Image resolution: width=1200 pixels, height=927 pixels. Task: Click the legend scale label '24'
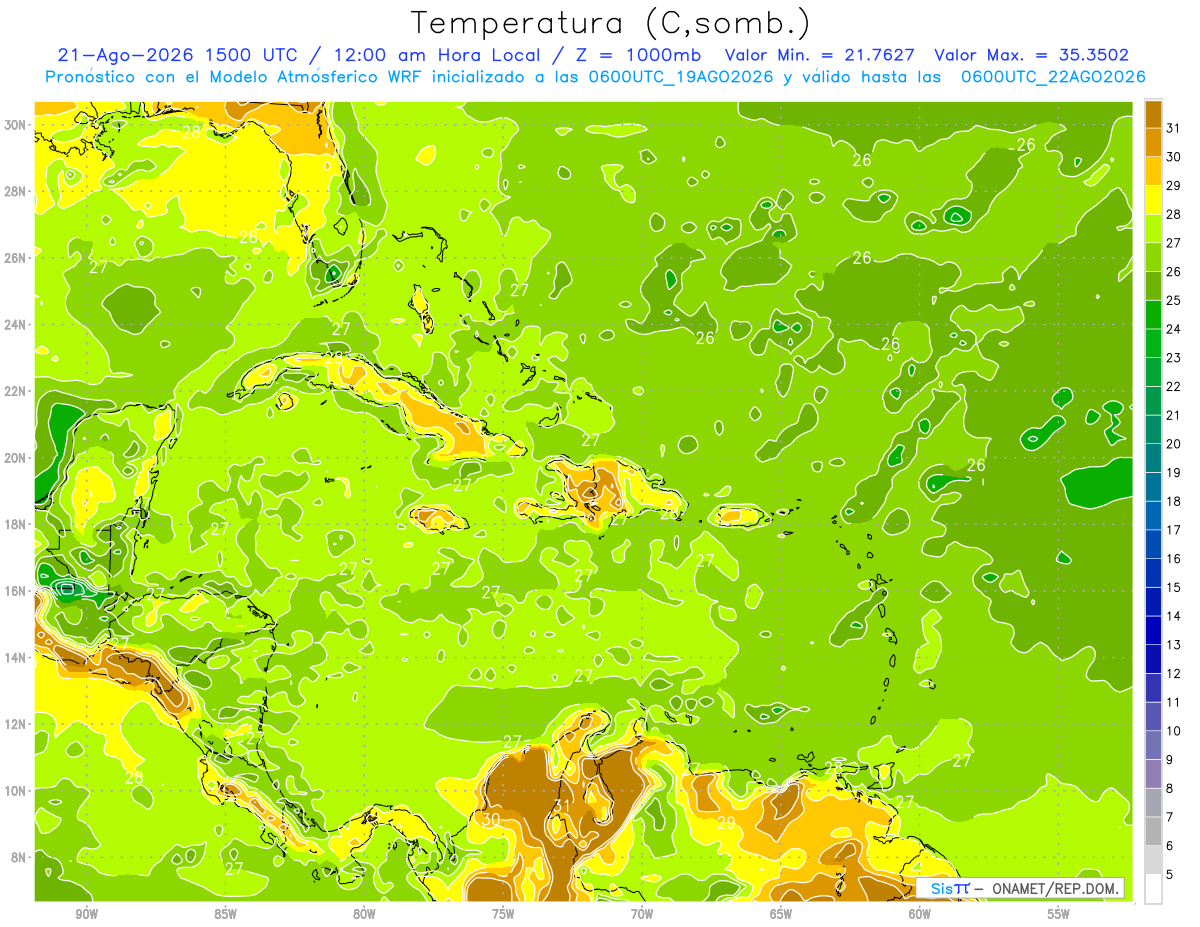(x=1174, y=329)
